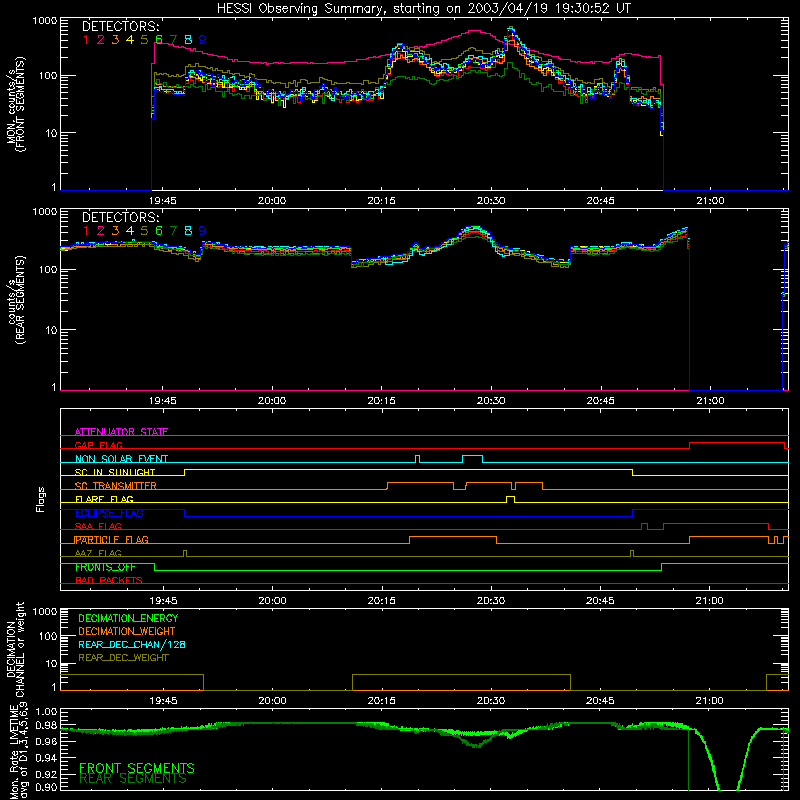Screen dimensions: 800x800
Task: Click 20:45 tick under the Flags plot
Action: (x=601, y=601)
